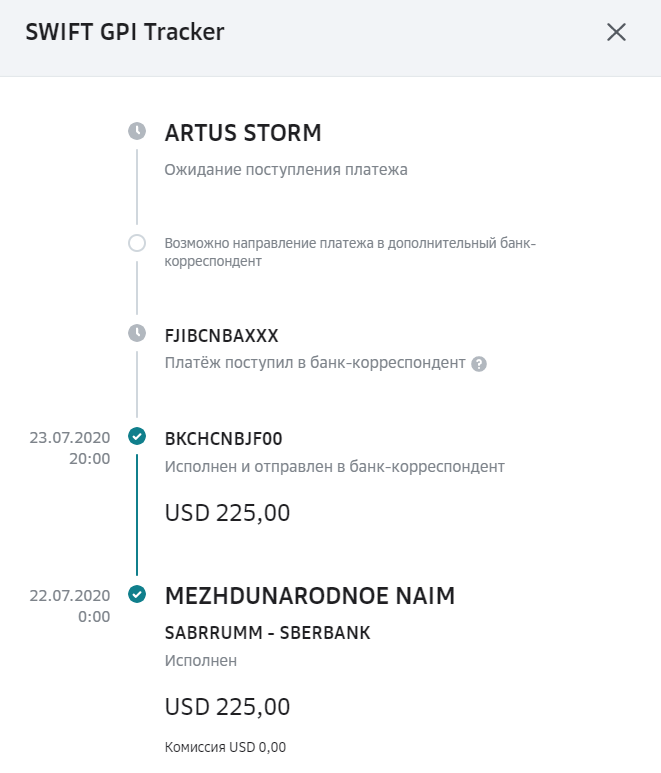Click the empty circle marker for additional correspondent bank
This screenshot has width=661, height=773.
[137, 243]
